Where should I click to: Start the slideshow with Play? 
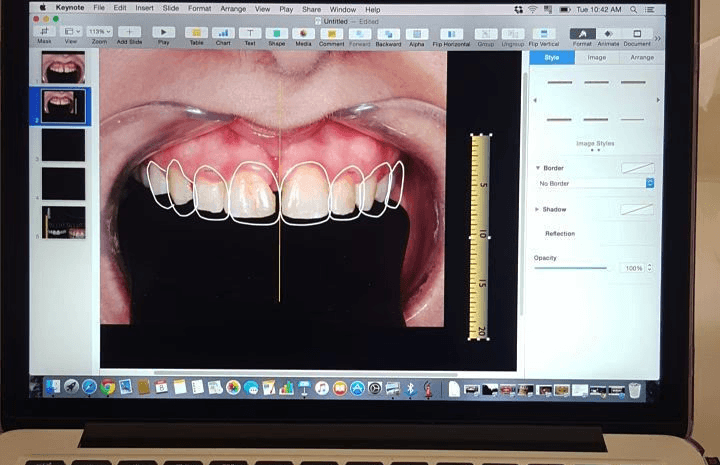click(163, 32)
